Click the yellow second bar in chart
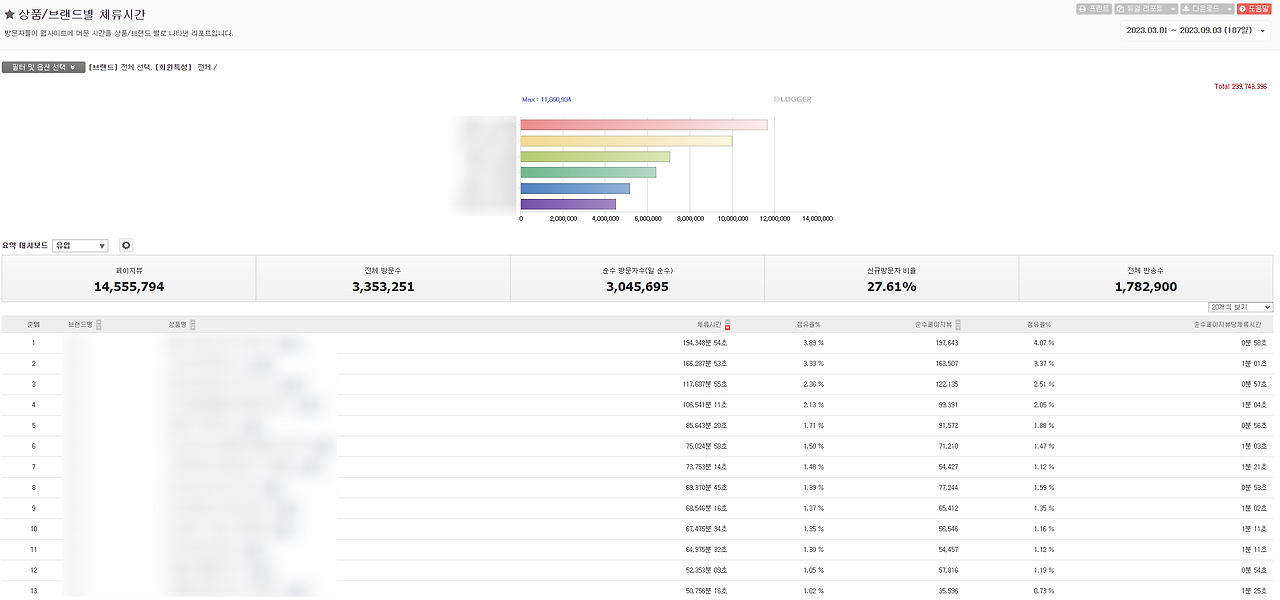This screenshot has height=600, width=1280. coord(626,140)
